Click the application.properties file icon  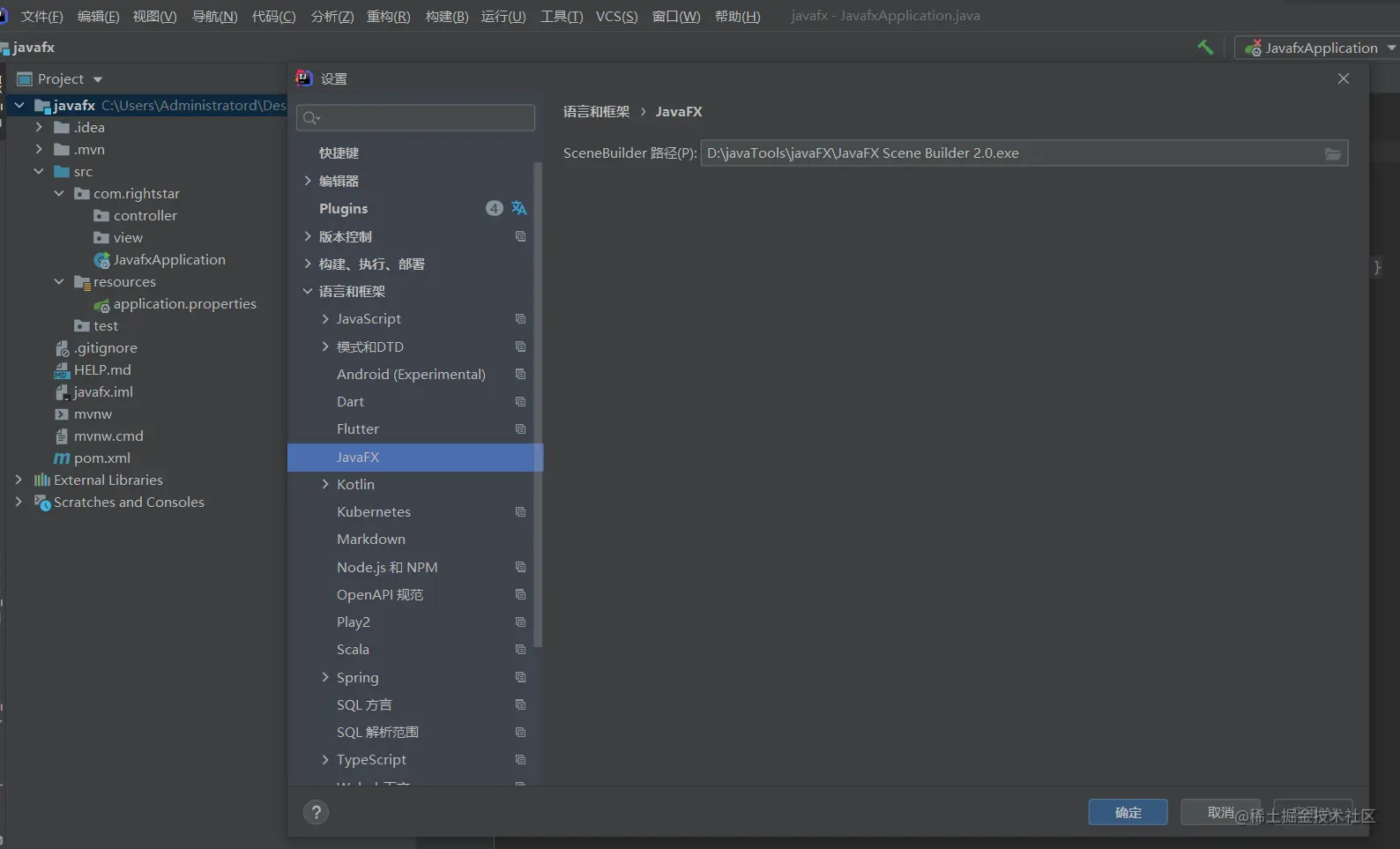click(x=101, y=305)
